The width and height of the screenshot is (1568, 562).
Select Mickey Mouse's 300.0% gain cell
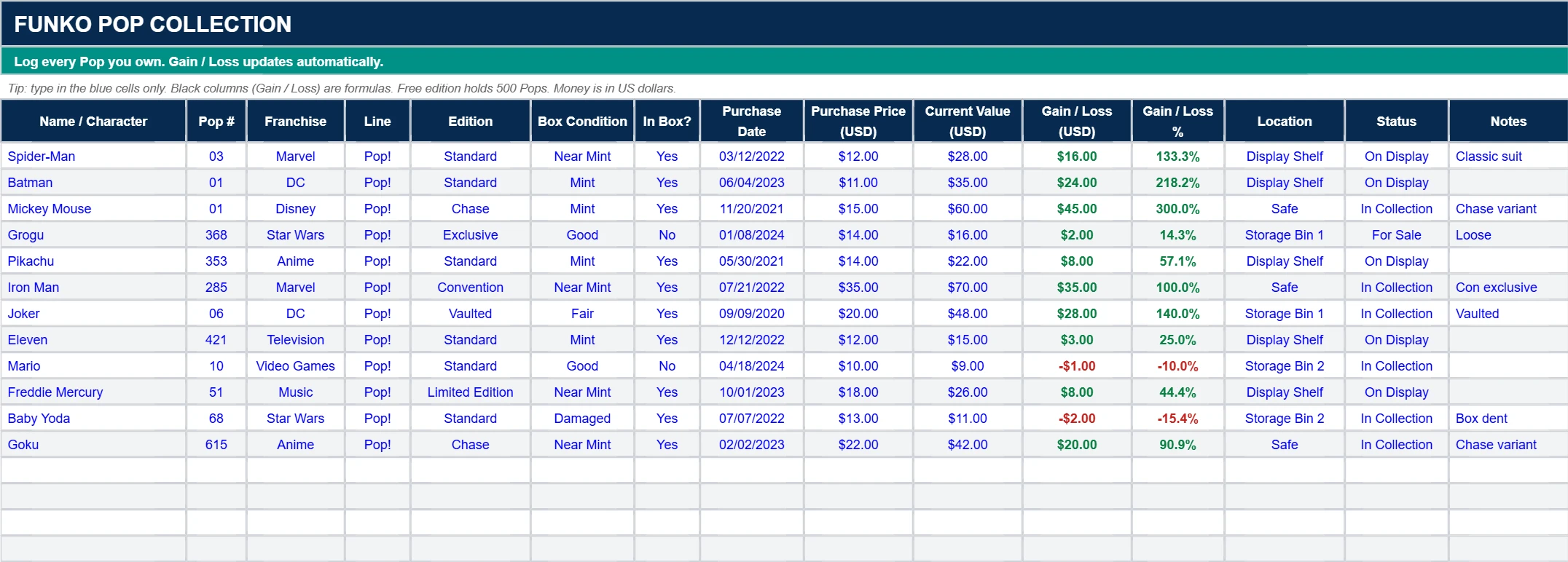[x=1177, y=209]
